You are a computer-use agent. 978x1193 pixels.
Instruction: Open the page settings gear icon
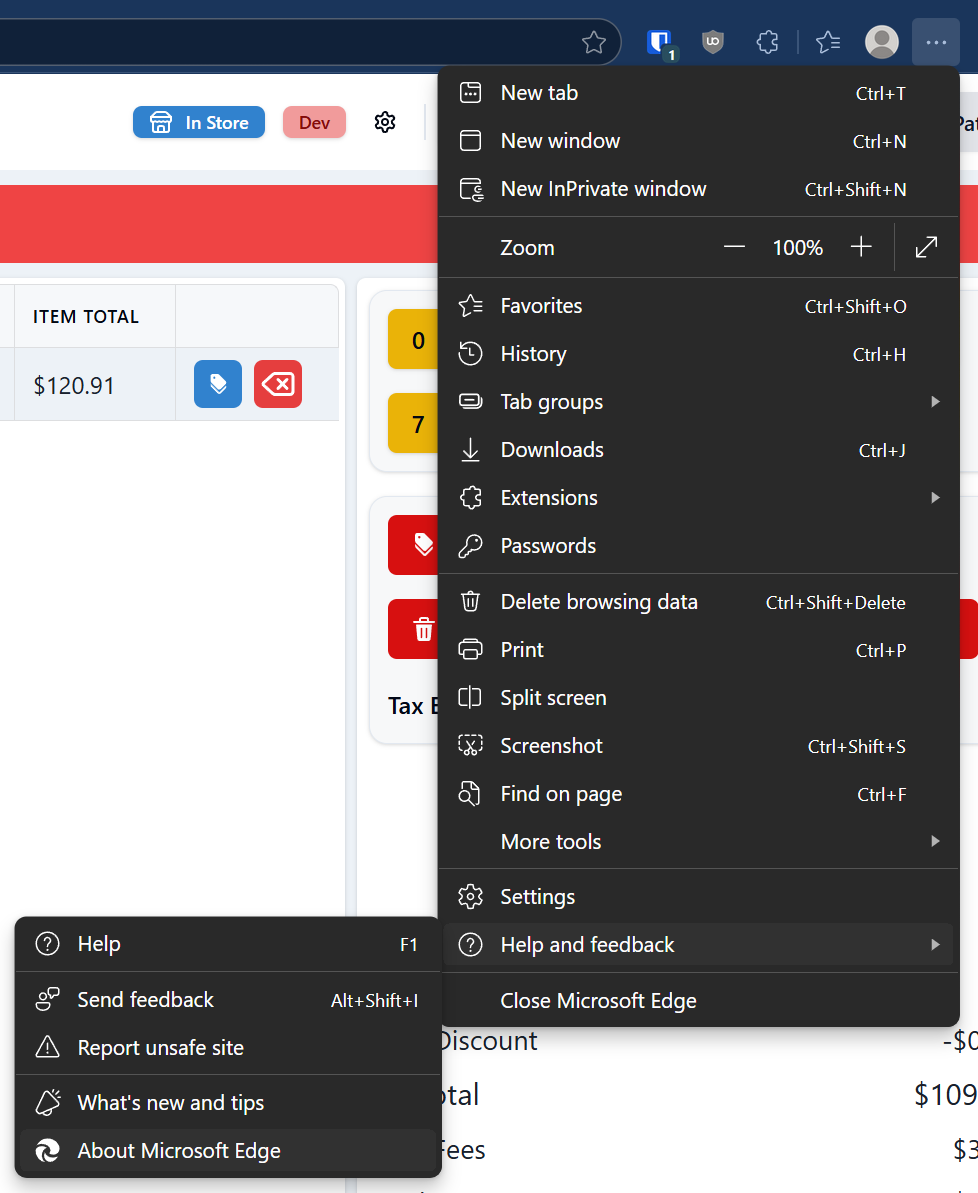pos(385,122)
